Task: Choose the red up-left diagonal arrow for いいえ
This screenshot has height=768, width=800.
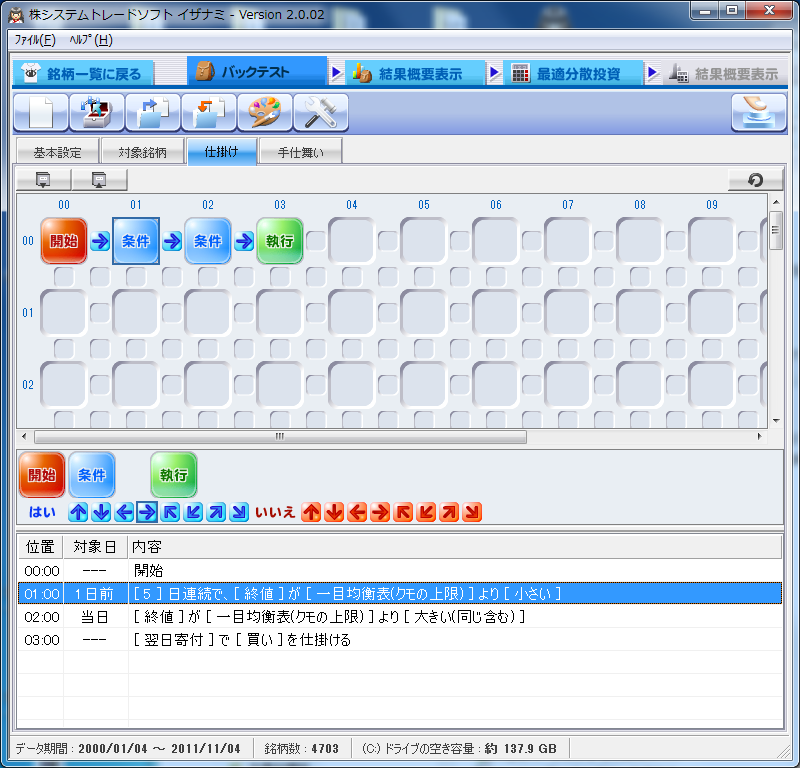Action: click(403, 512)
